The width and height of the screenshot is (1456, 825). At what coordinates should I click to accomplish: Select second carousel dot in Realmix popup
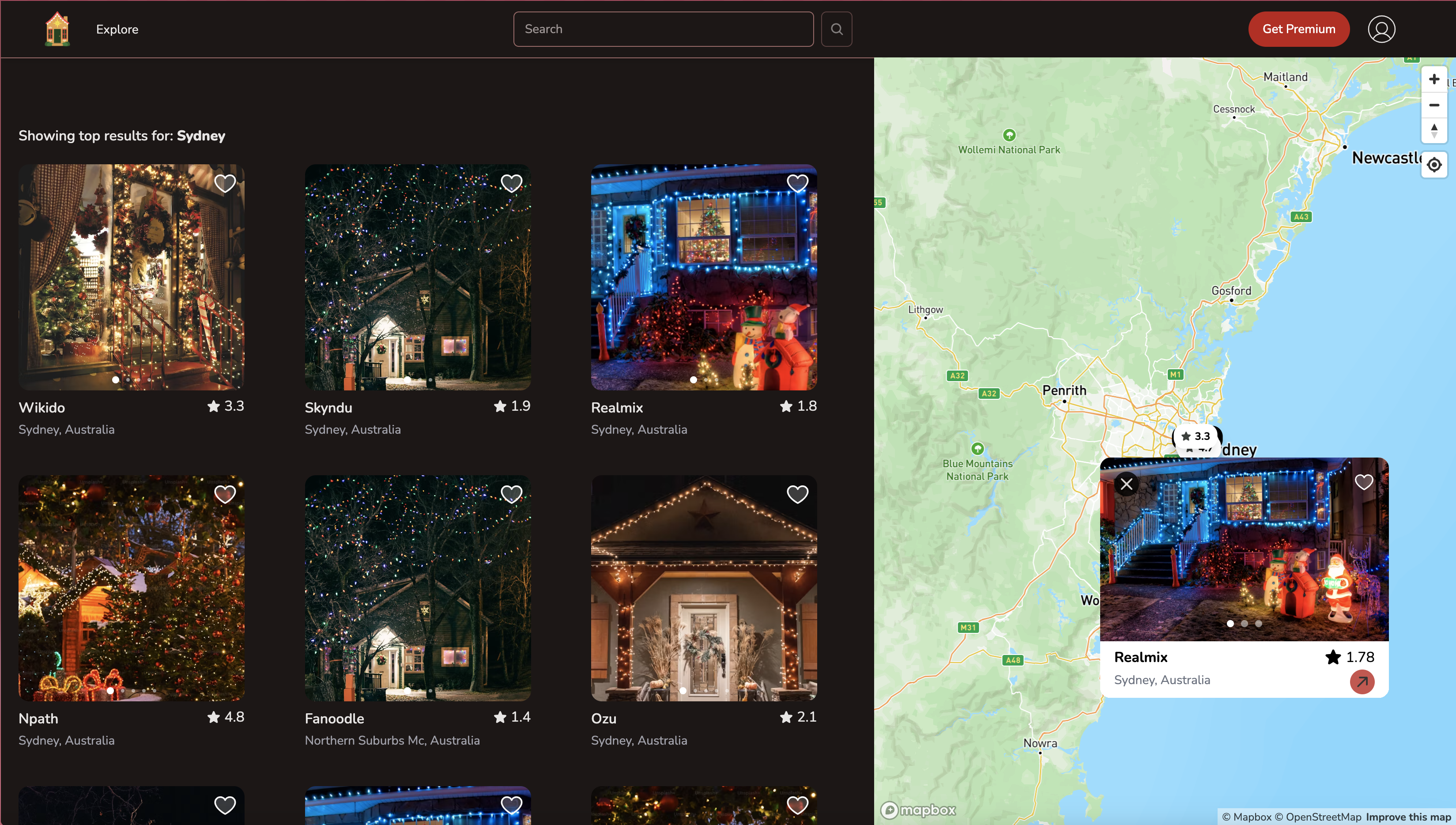pos(1244,623)
